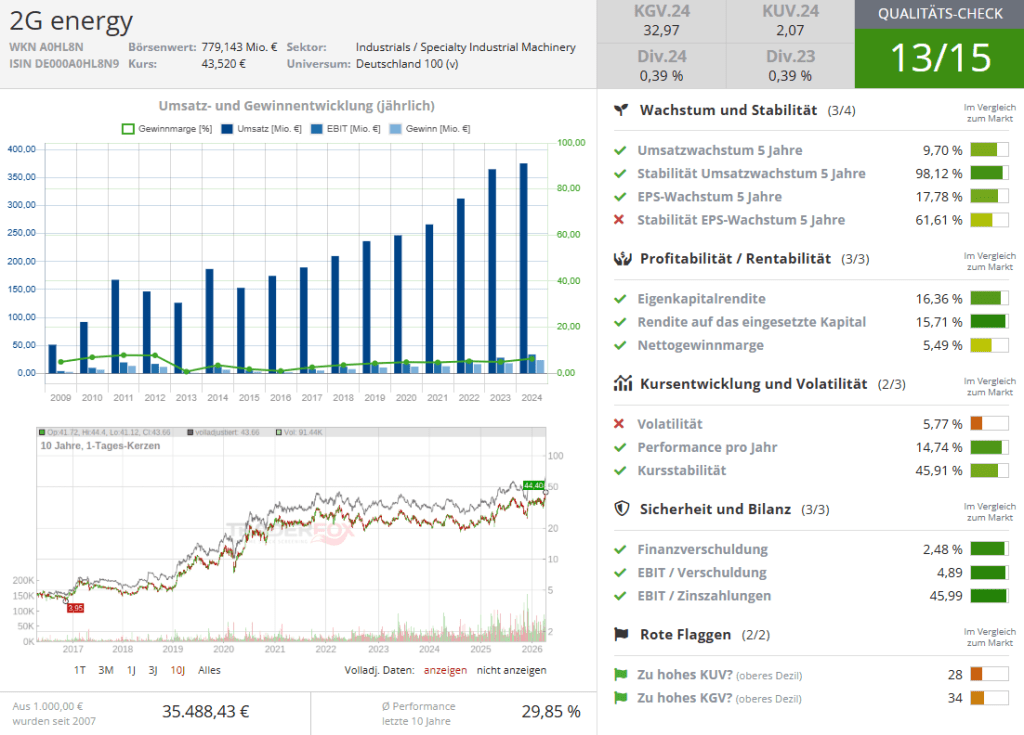Click the red X next to Volatilität
Screen dimensions: 1024x735
(620, 424)
